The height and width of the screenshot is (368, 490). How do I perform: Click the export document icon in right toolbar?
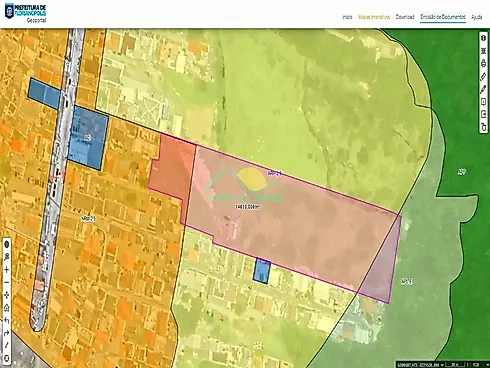[483, 114]
